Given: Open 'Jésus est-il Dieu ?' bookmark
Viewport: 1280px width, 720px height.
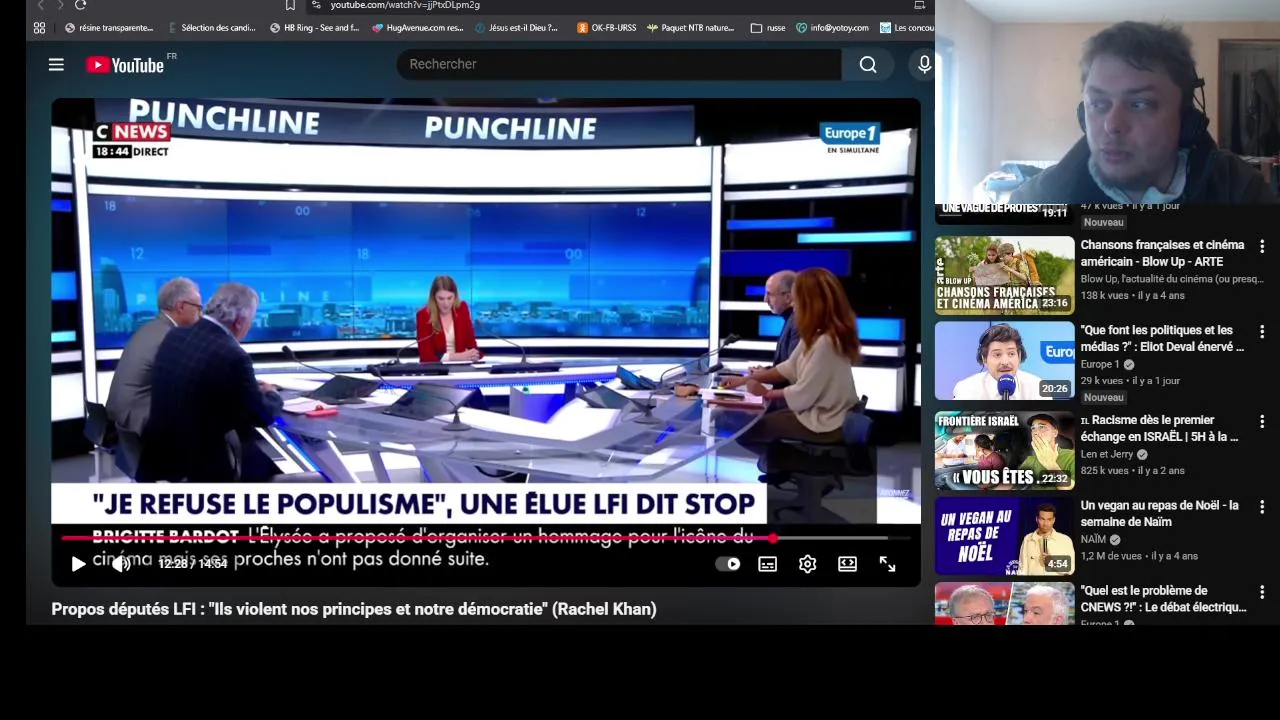Looking at the screenshot, I should pos(516,28).
